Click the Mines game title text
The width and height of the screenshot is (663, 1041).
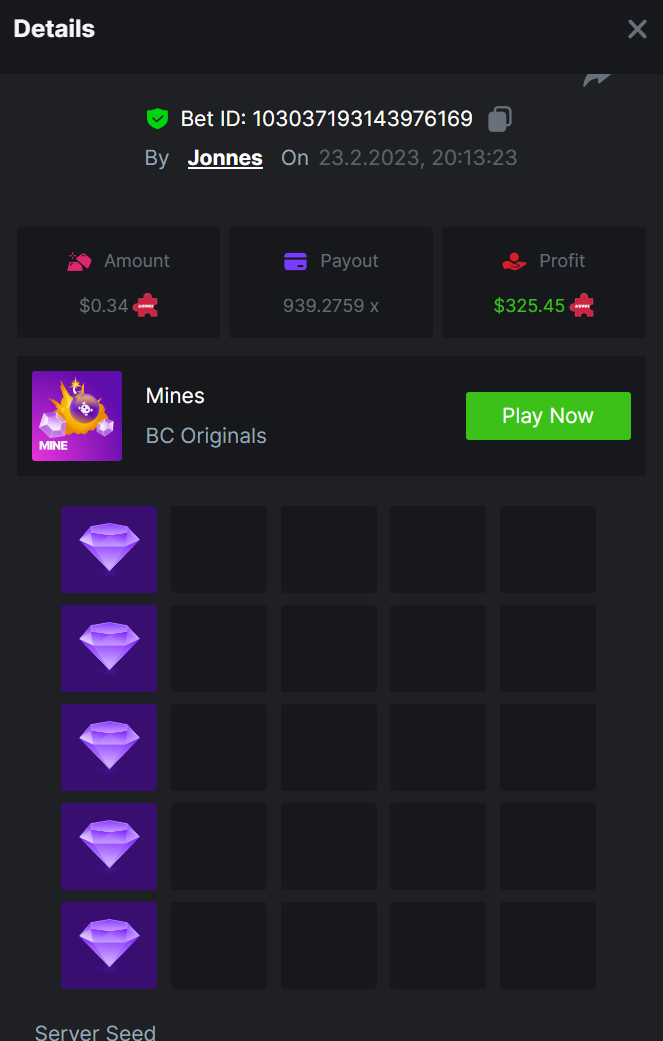175,396
